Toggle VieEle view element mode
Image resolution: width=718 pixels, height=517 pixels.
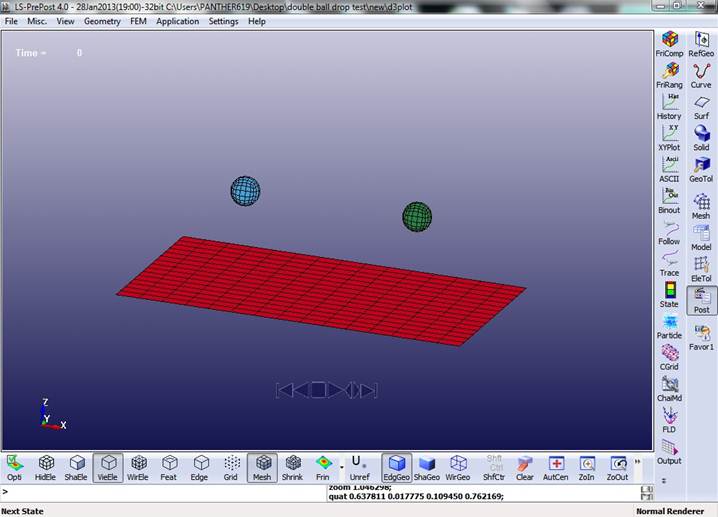pos(108,468)
